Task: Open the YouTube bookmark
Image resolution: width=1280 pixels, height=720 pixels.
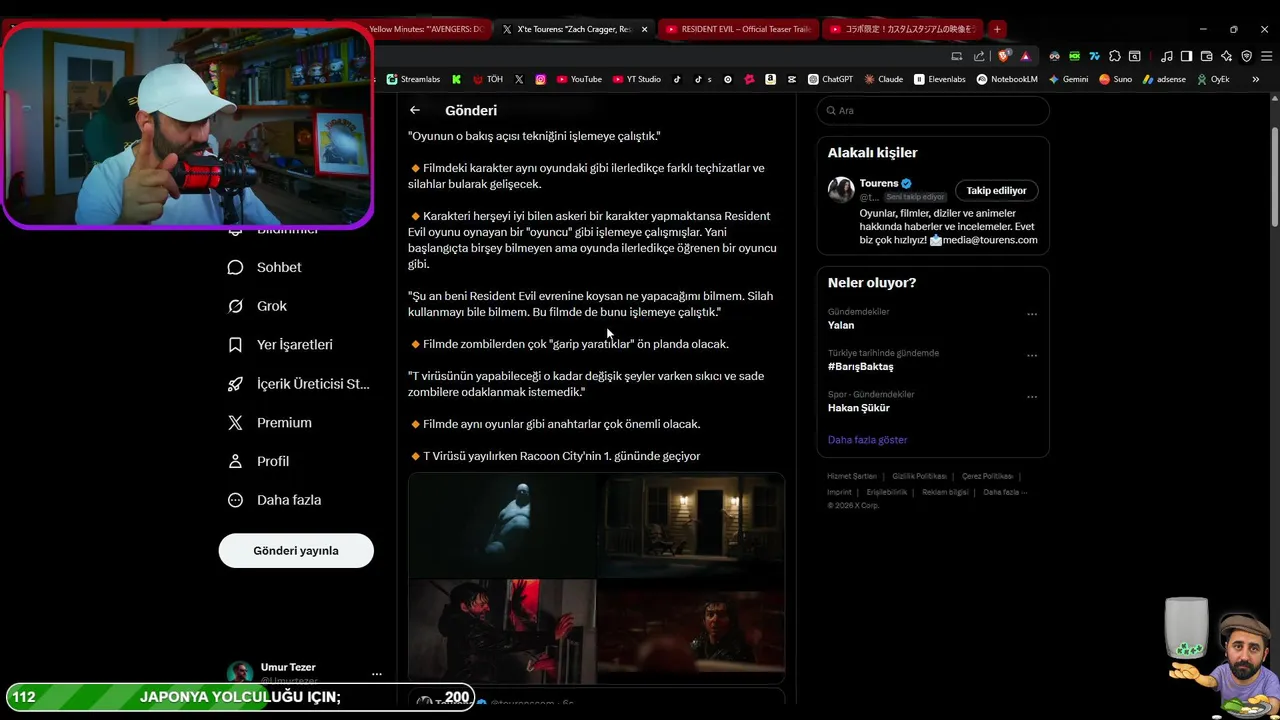Action: pyautogui.click(x=579, y=79)
